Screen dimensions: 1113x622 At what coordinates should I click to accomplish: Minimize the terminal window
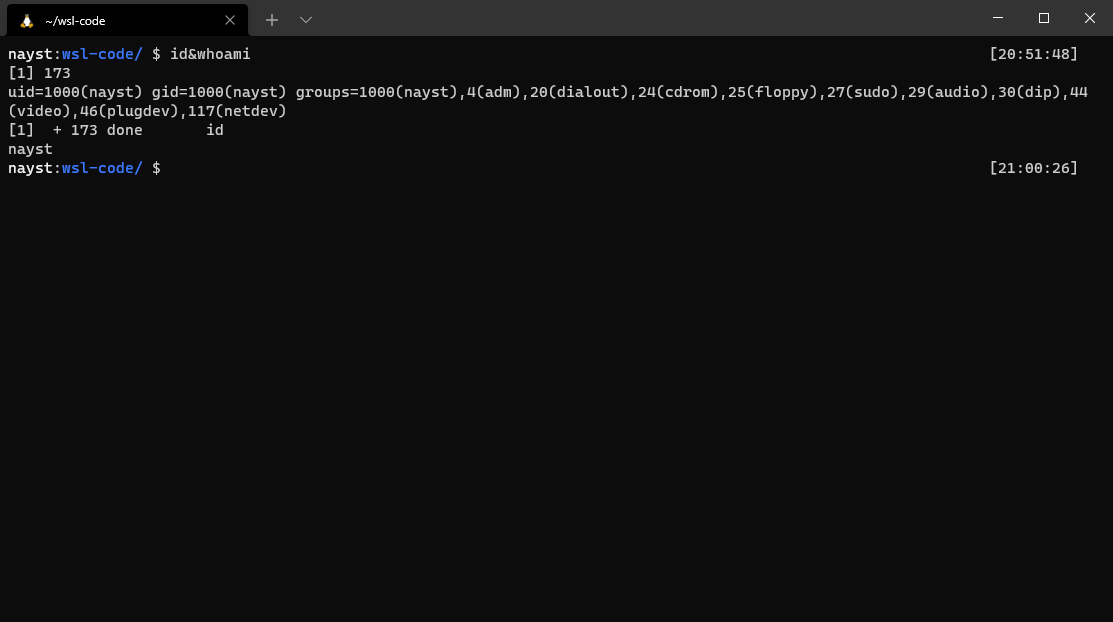(998, 18)
